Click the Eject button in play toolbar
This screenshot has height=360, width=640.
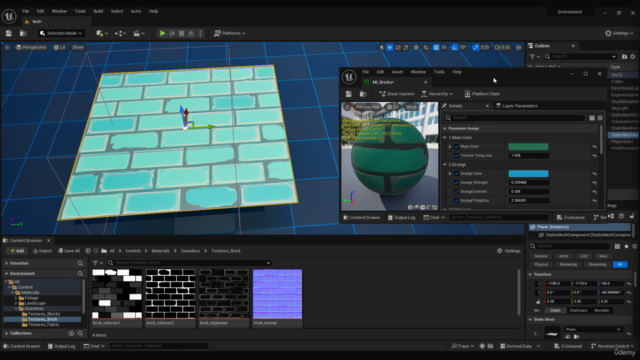coord(191,33)
